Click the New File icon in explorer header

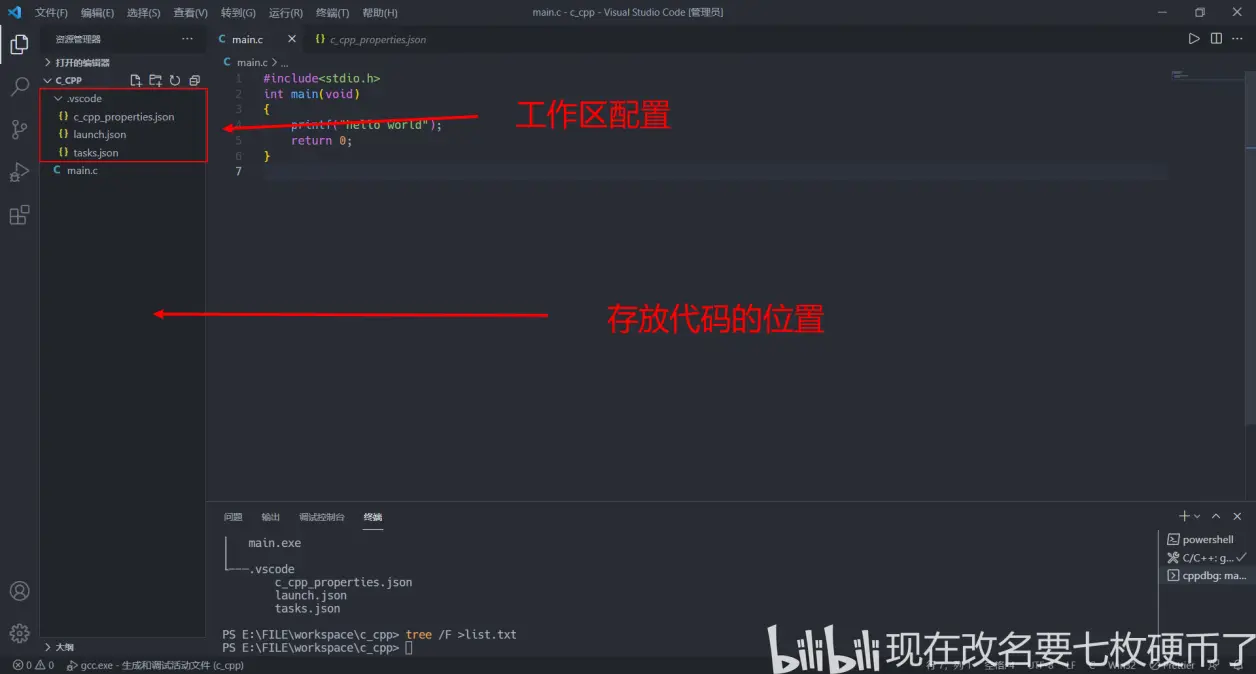[x=136, y=80]
